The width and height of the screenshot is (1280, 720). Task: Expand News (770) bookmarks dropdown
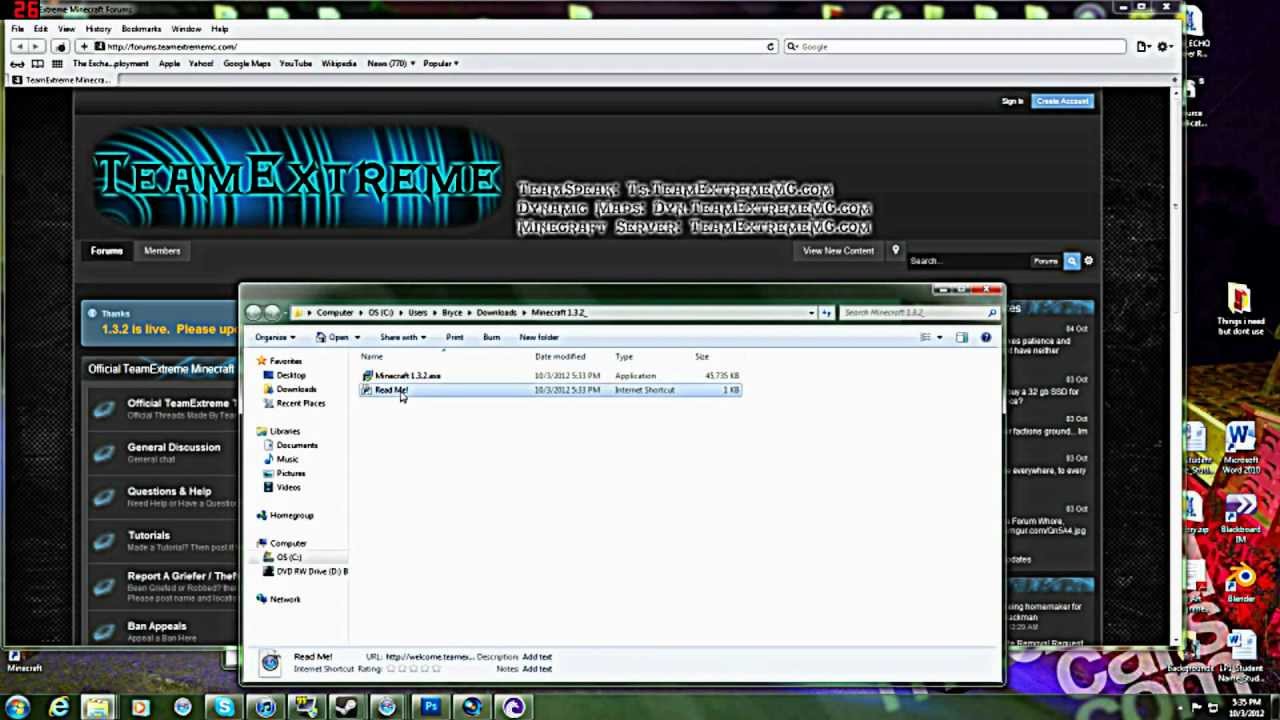coord(391,63)
